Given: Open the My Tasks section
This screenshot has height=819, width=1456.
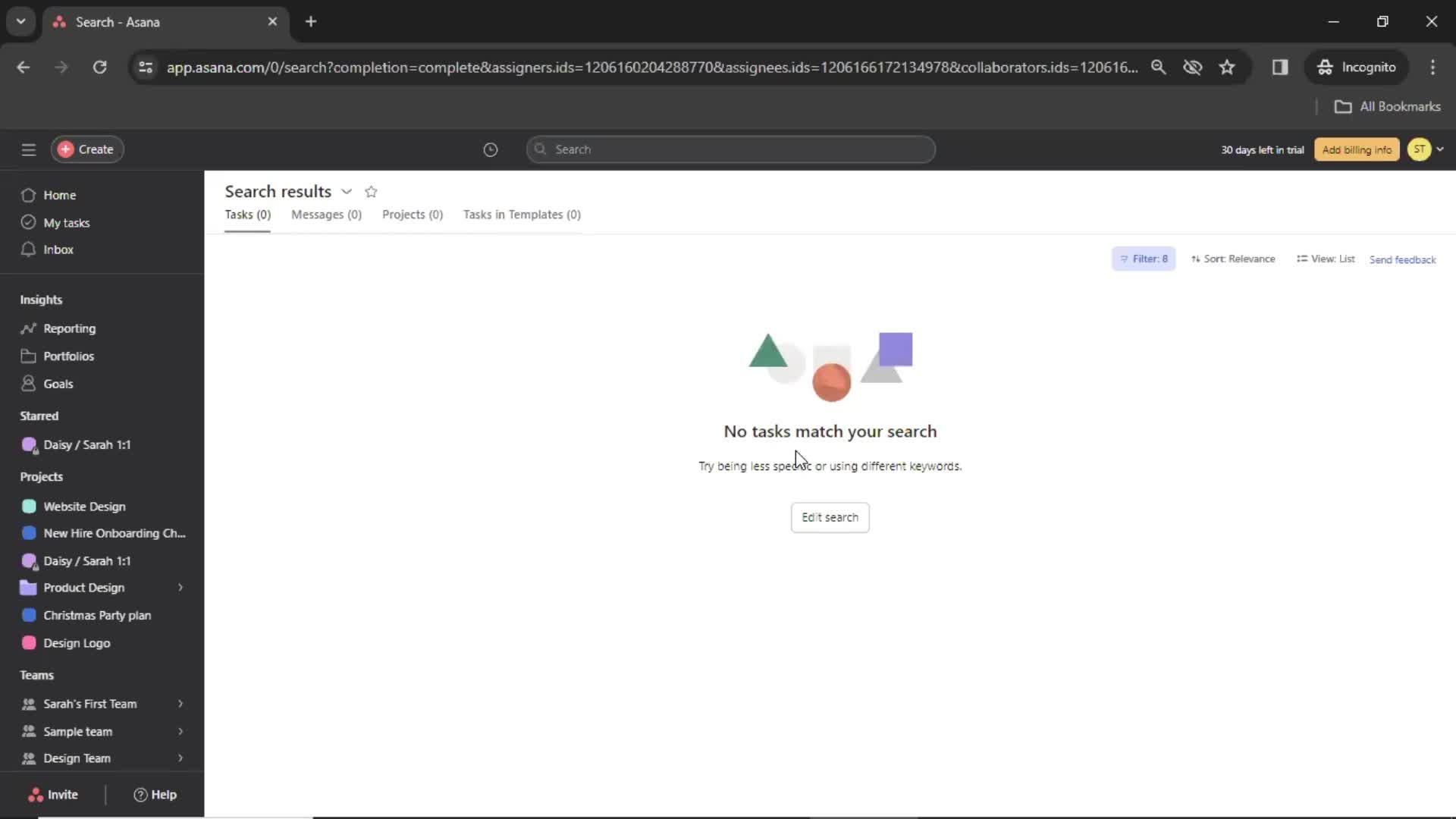Looking at the screenshot, I should 66,222.
